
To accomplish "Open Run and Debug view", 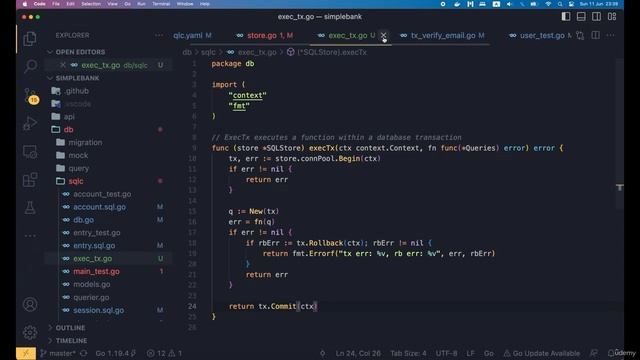I will click(x=30, y=123).
